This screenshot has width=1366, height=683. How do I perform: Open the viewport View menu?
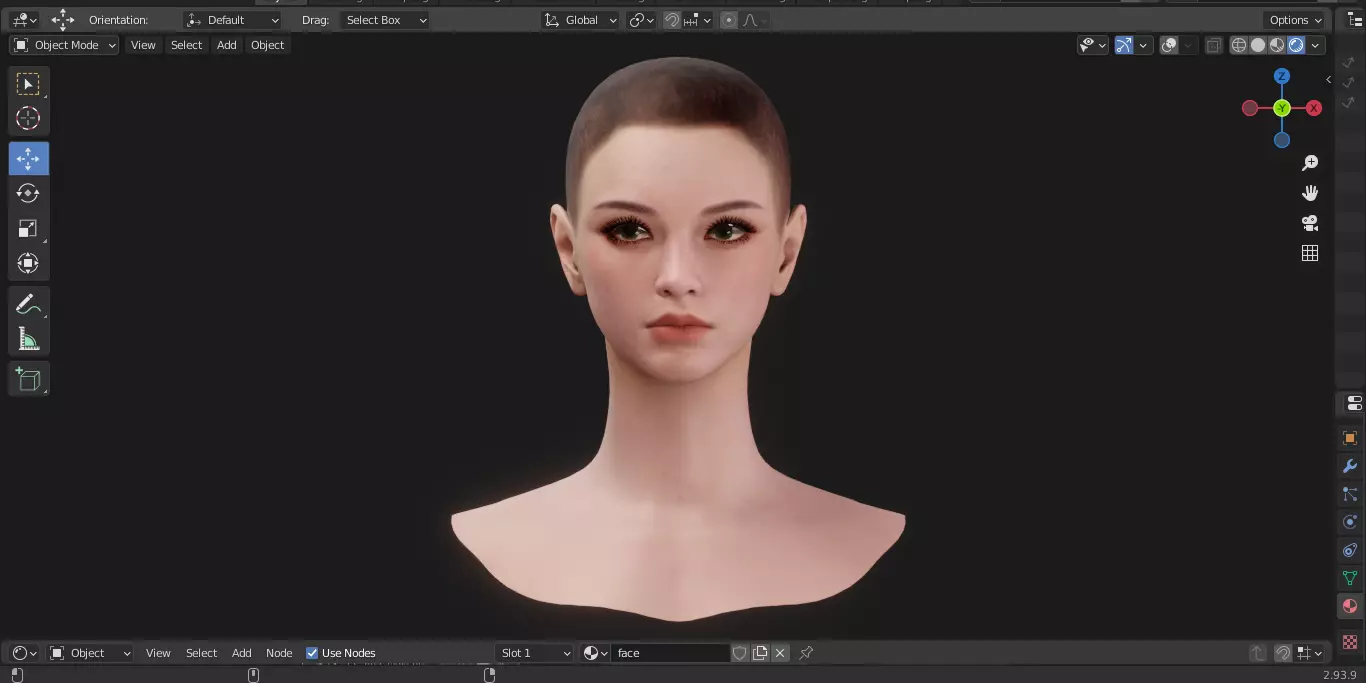pos(143,45)
